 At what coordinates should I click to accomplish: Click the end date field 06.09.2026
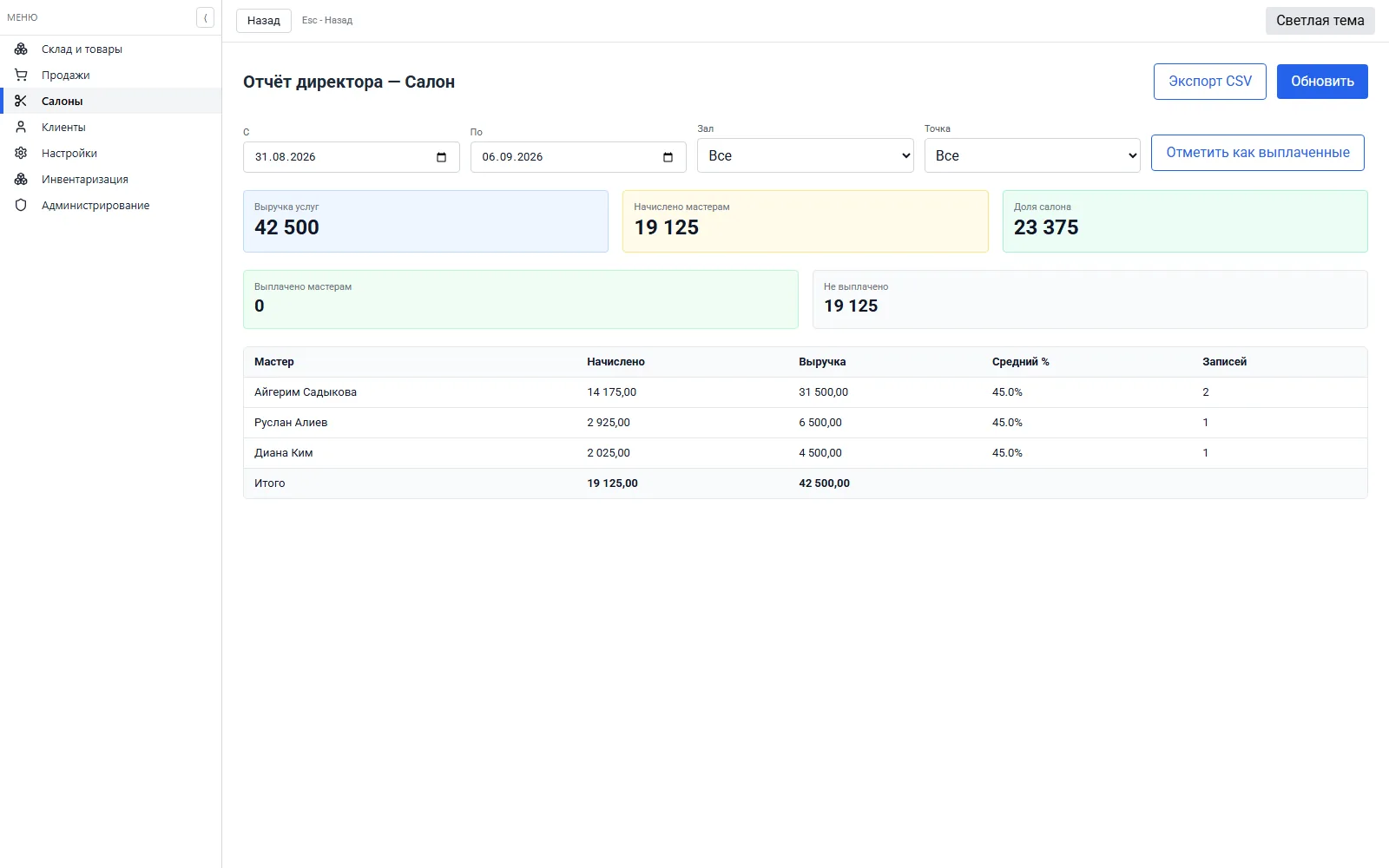pos(578,157)
